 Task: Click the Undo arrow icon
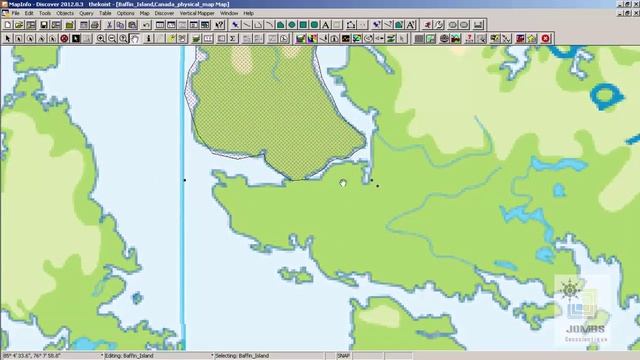(x=146, y=25)
